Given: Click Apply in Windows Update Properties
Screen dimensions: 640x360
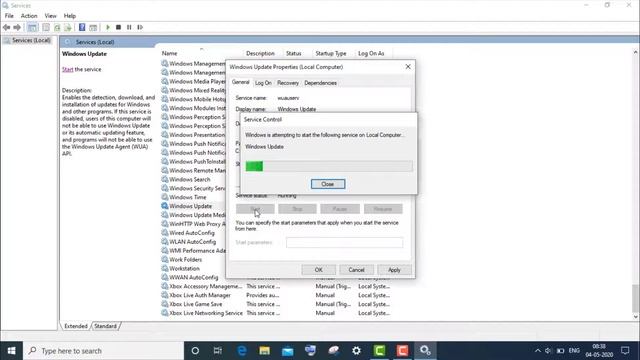Looking at the screenshot, I should click(x=394, y=270).
